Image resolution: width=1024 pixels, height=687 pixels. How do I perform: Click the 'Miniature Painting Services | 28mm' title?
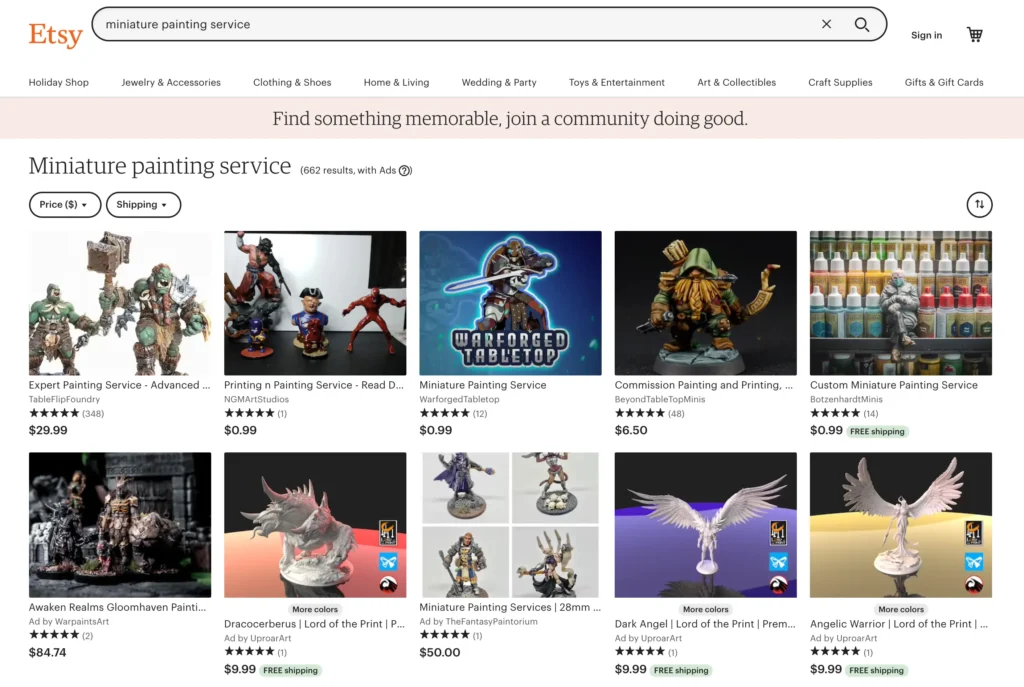point(510,607)
